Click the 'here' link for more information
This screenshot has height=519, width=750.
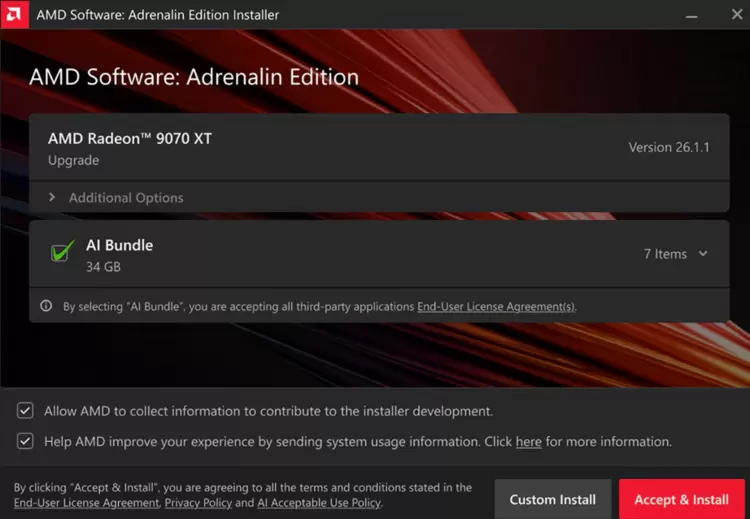point(528,442)
